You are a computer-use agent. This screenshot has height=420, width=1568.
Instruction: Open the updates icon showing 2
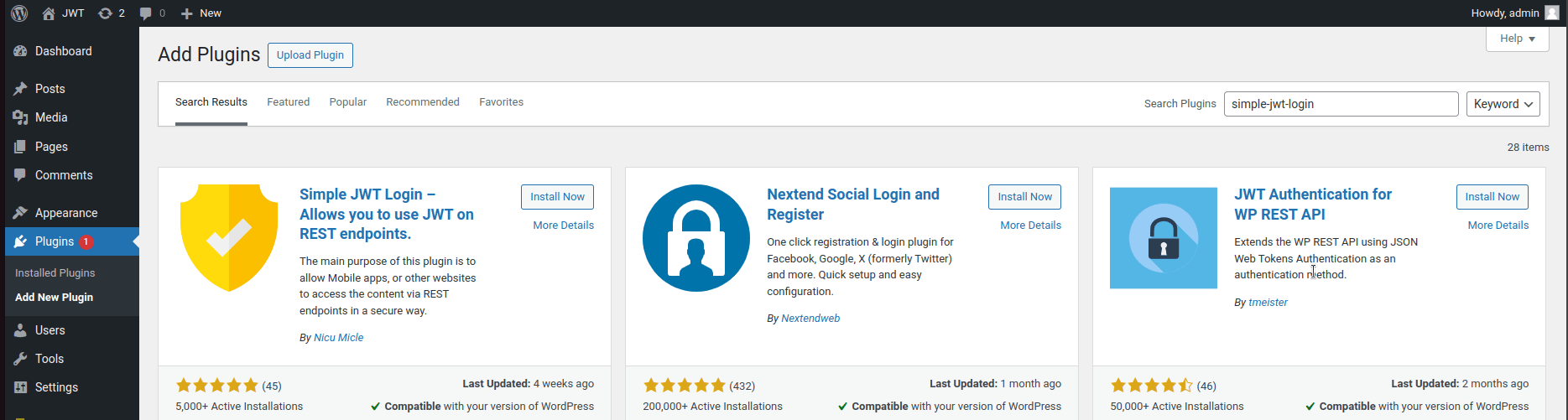coord(105,13)
